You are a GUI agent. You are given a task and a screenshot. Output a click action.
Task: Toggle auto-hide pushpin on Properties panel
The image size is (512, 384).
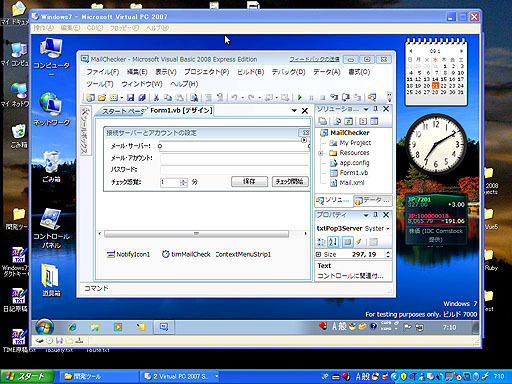[376, 215]
